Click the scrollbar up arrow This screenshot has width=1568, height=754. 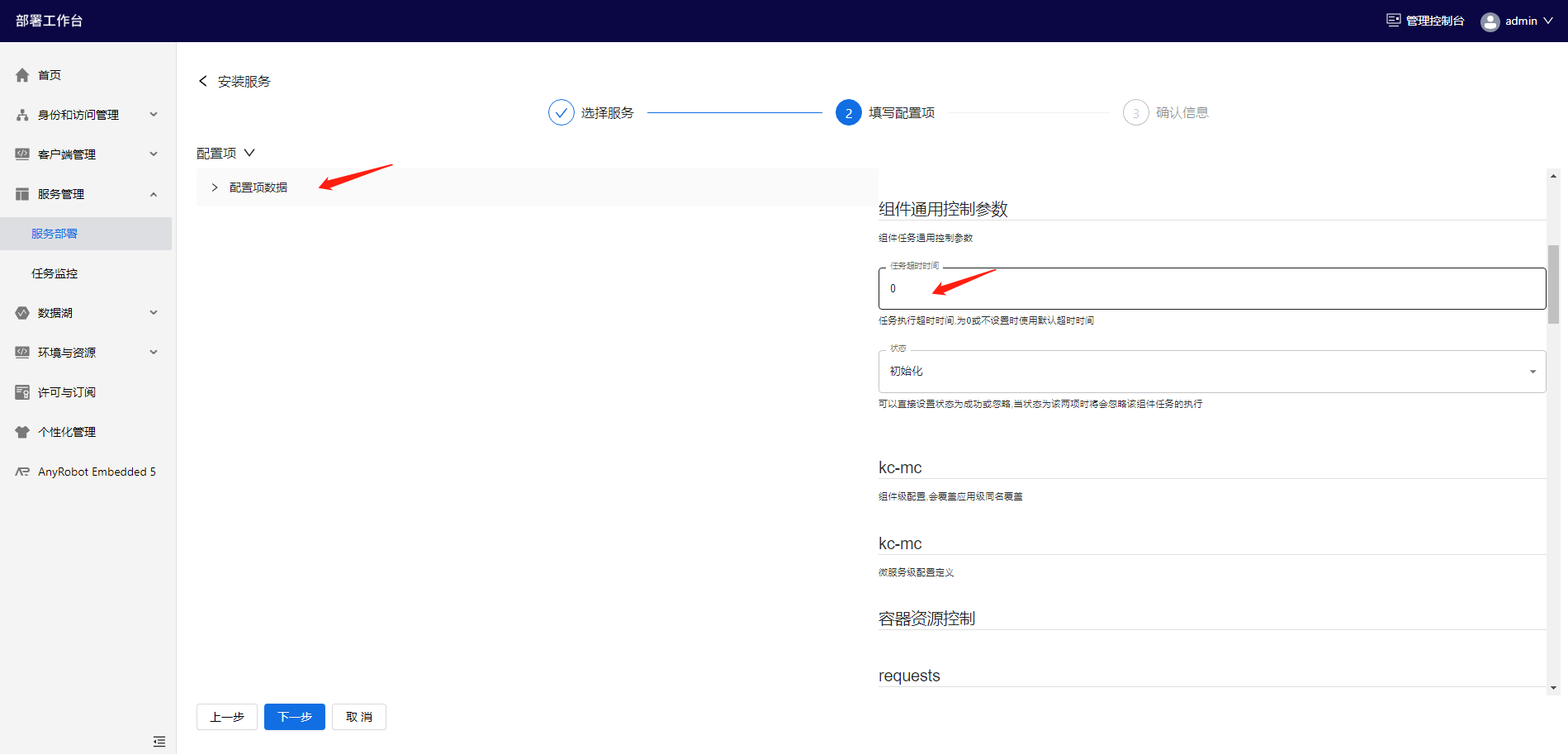(x=1553, y=176)
